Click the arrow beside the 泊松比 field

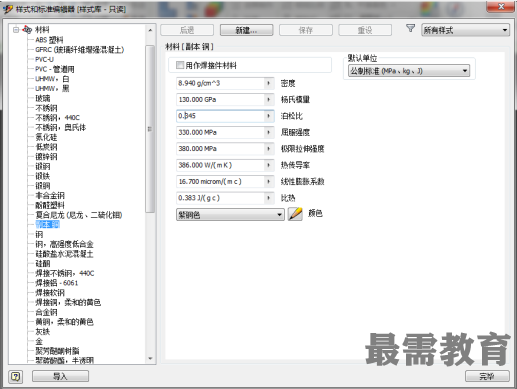(269, 116)
